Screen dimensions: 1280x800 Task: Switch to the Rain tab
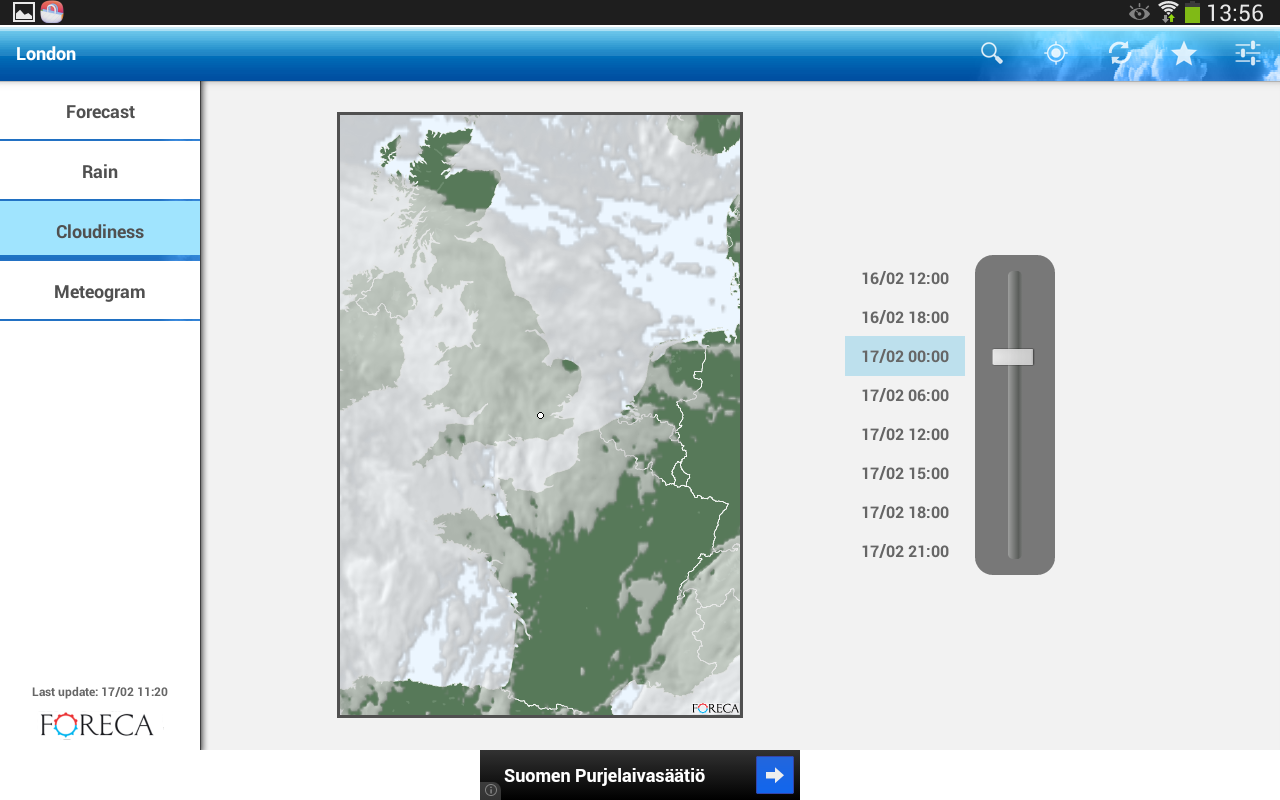pyautogui.click(x=100, y=172)
